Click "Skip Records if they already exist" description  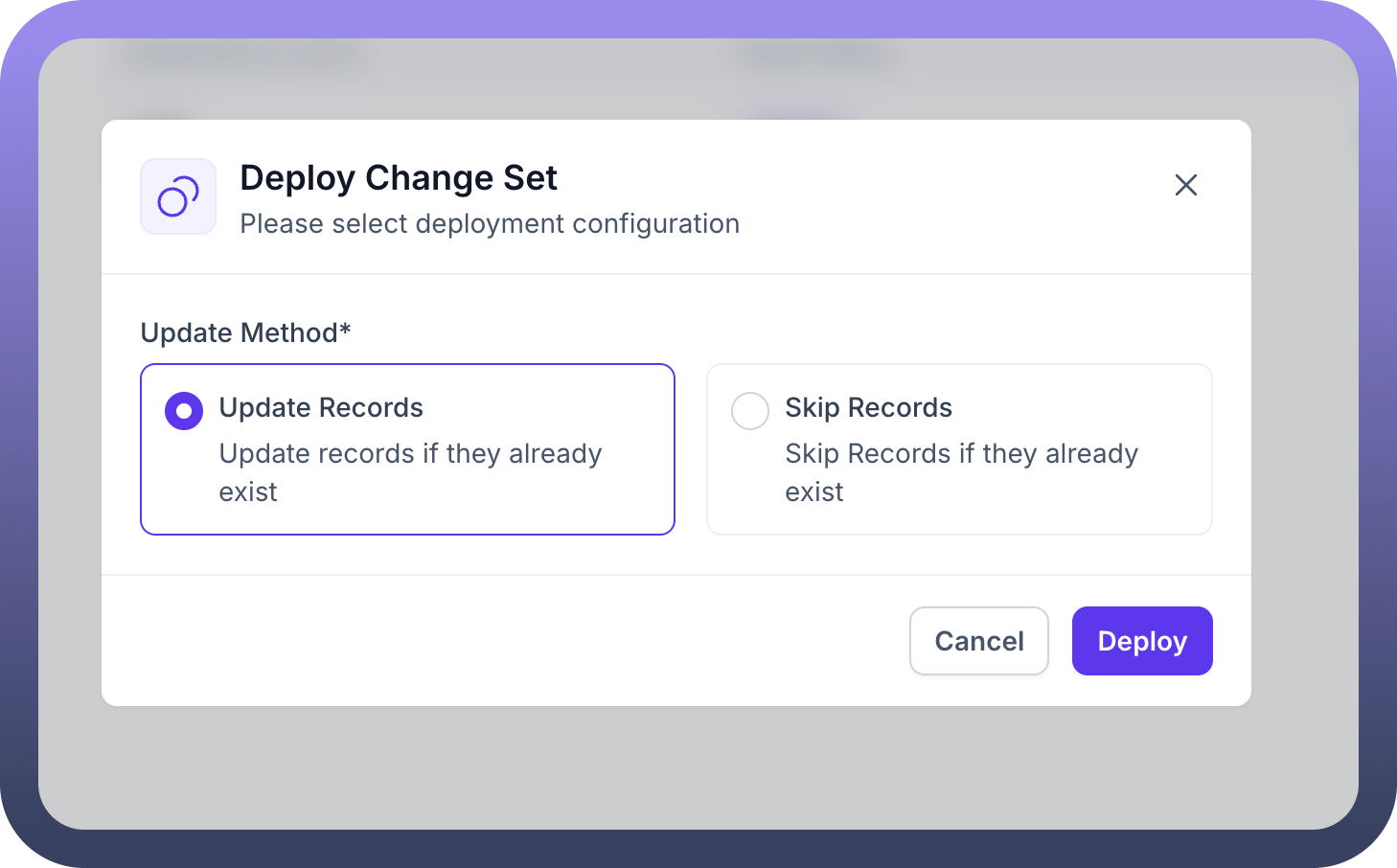point(961,472)
